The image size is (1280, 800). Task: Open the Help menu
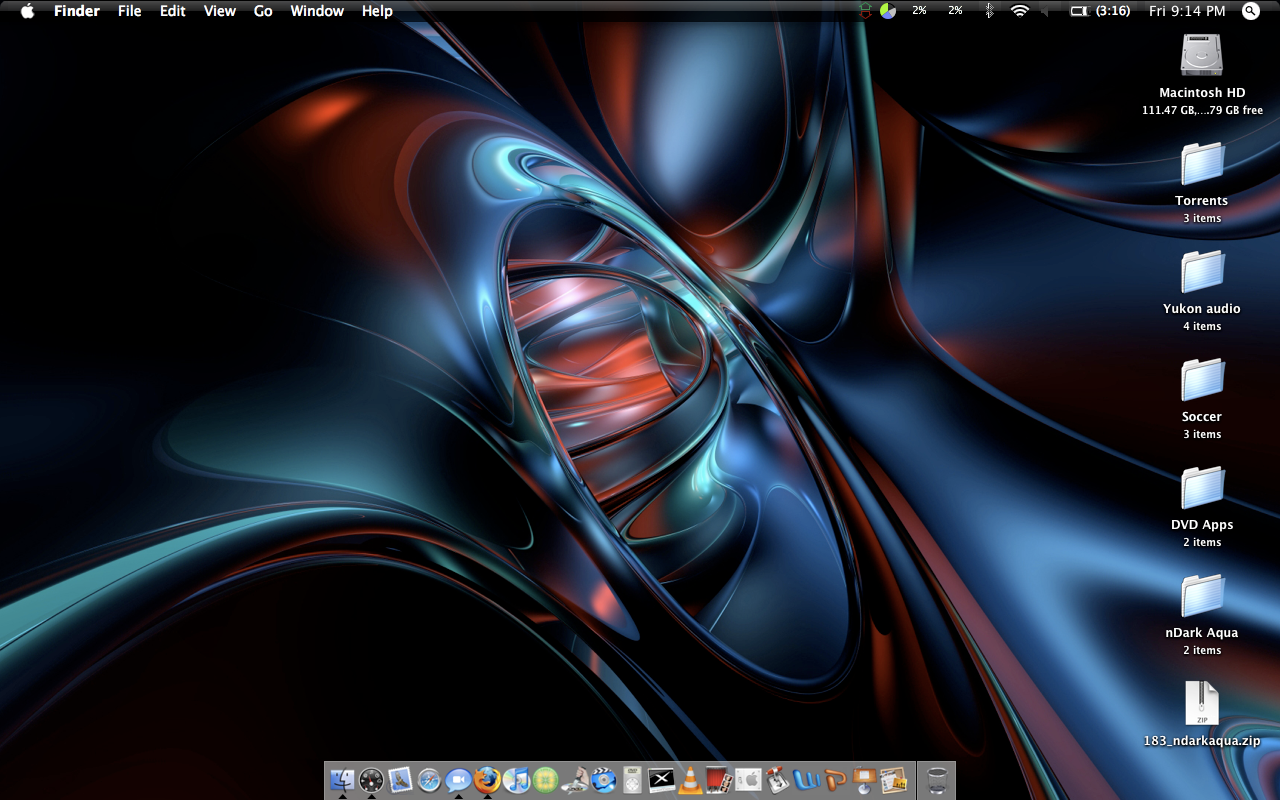(377, 11)
